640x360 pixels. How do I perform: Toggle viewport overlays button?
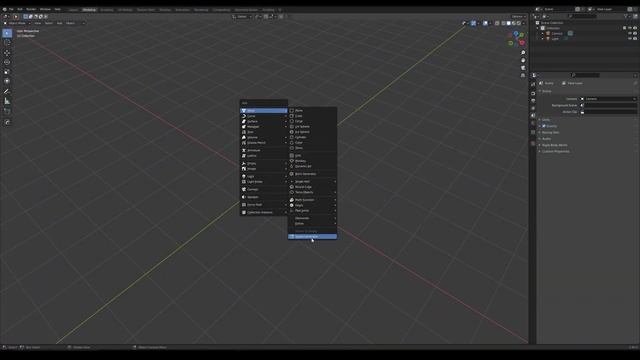pos(485,23)
